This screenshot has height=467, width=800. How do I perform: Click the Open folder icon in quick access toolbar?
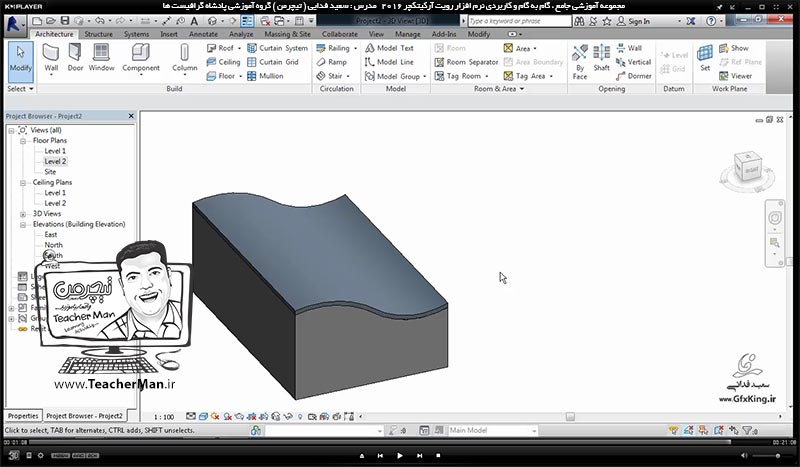(51, 21)
